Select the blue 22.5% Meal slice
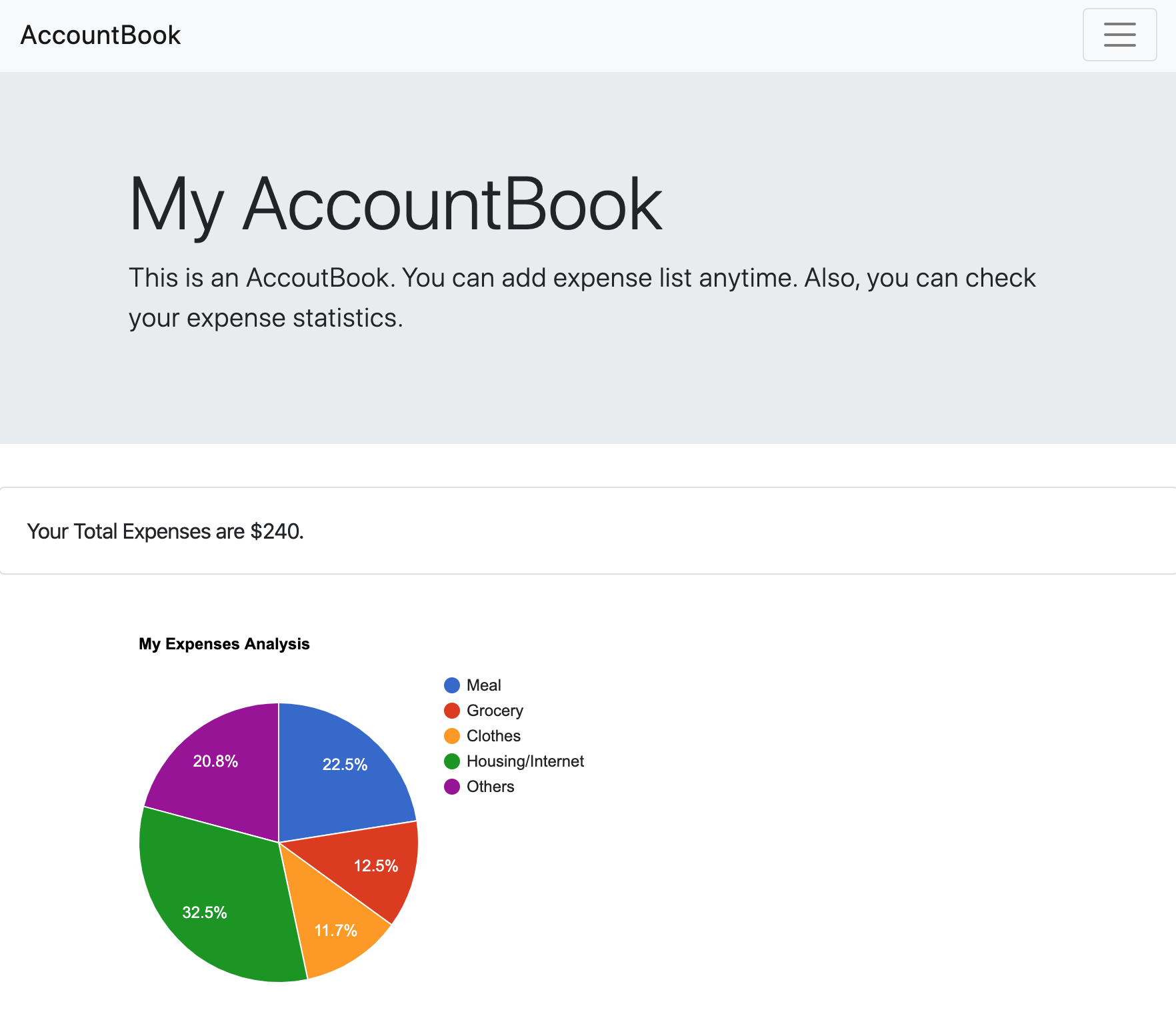Image resolution: width=1176 pixels, height=1016 pixels. (344, 765)
